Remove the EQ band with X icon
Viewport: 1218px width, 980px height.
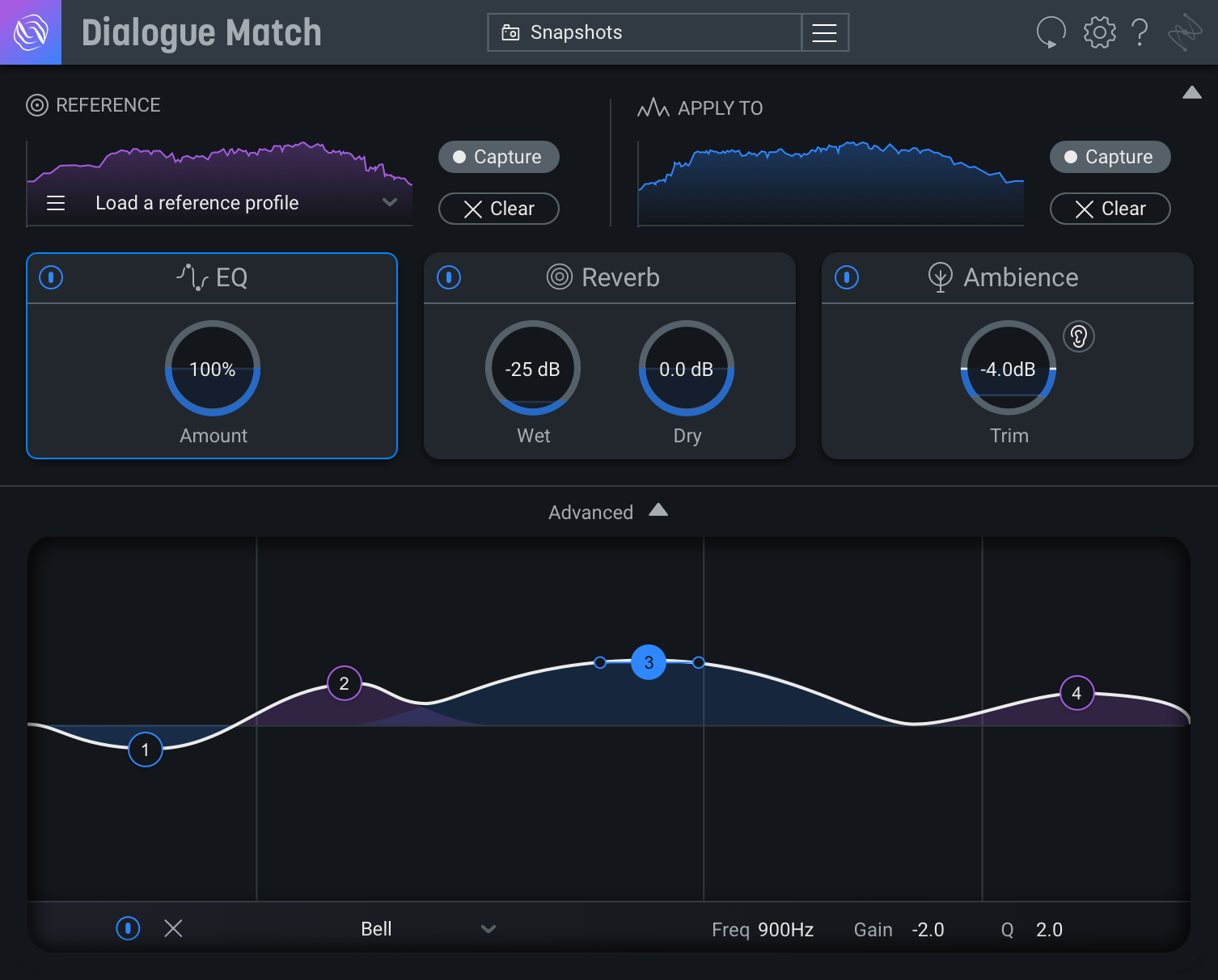coord(173,928)
